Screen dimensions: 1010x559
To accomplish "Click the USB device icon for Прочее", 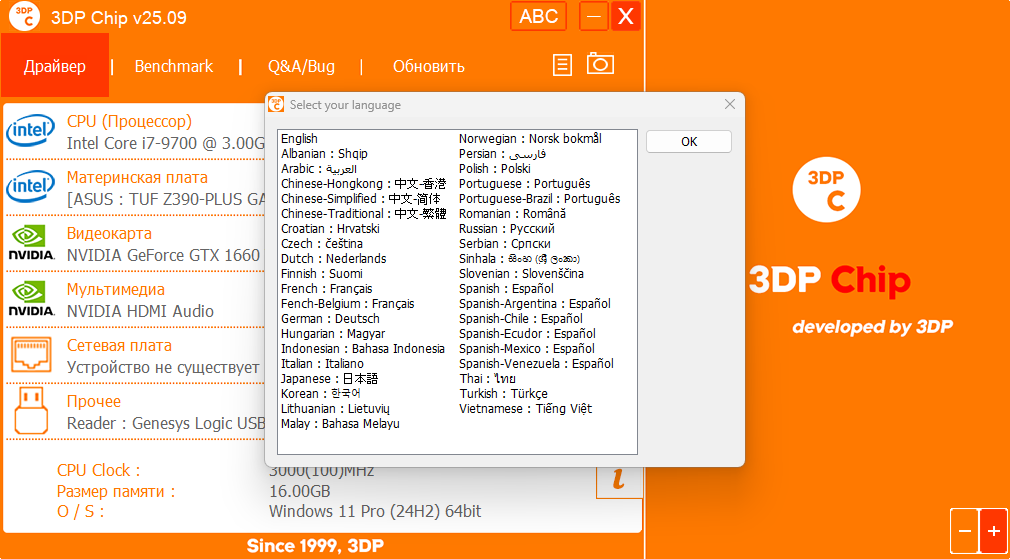I will click(31, 410).
